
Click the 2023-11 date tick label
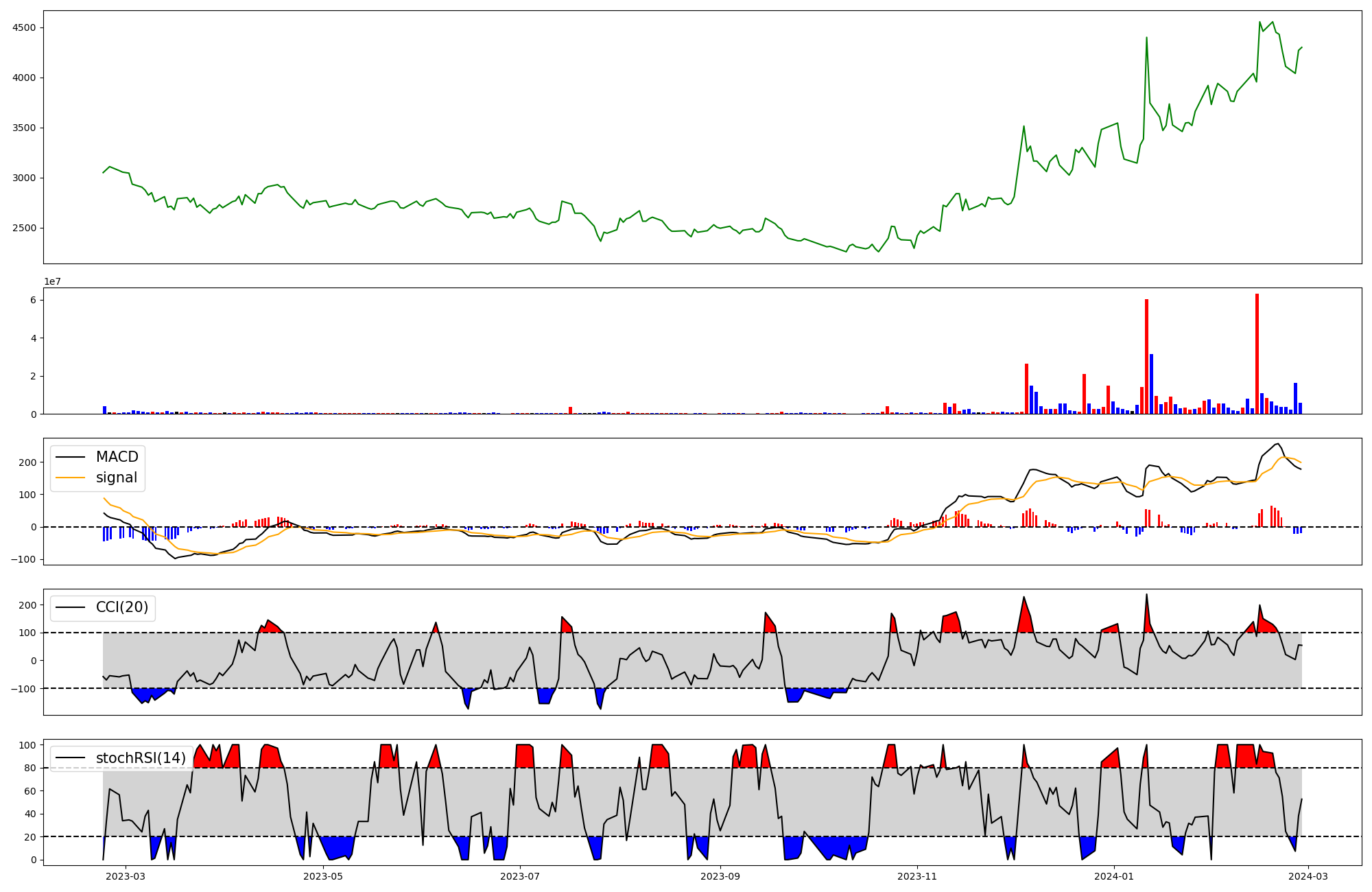[x=917, y=876]
